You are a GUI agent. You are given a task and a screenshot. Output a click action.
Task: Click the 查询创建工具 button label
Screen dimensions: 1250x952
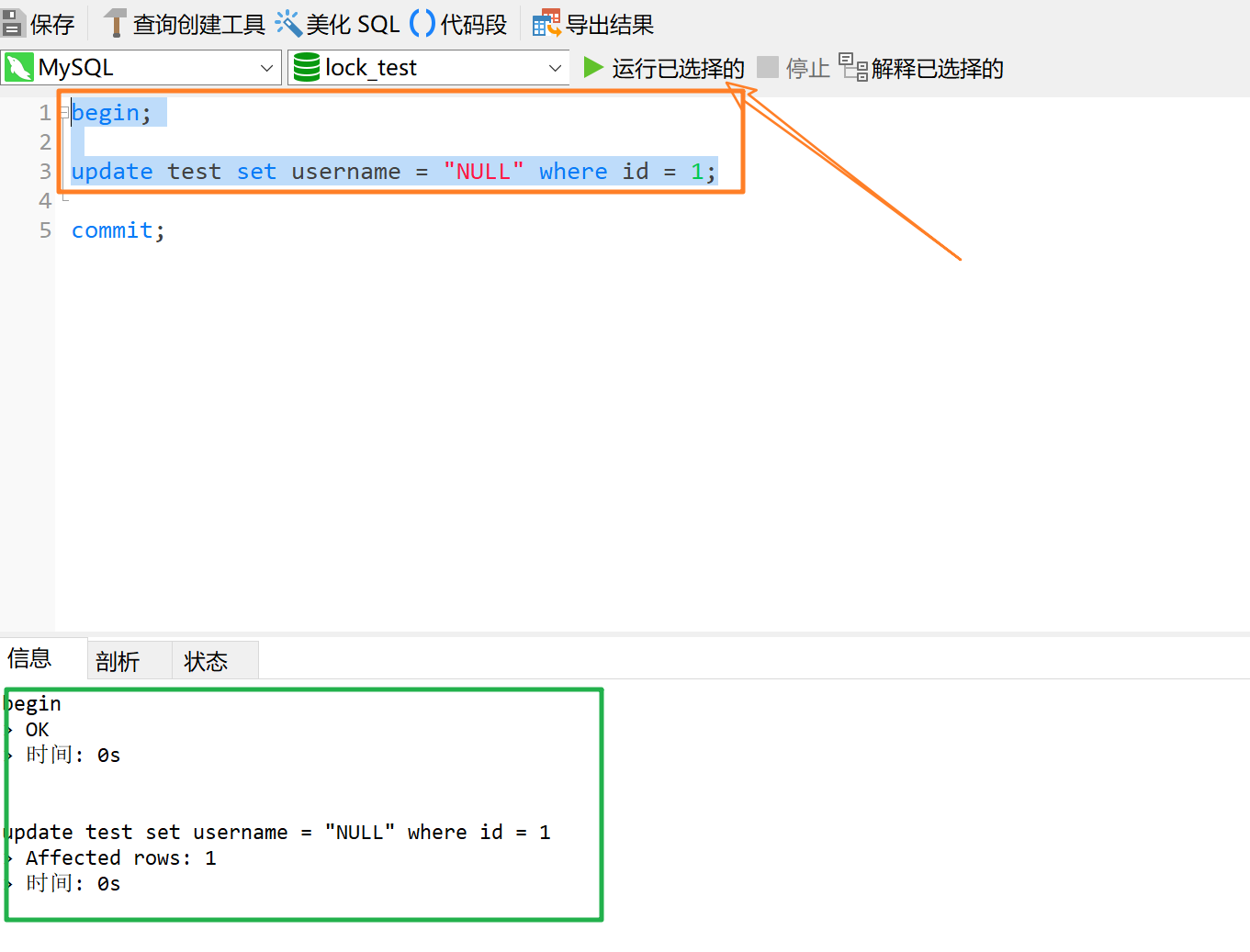coord(199,25)
